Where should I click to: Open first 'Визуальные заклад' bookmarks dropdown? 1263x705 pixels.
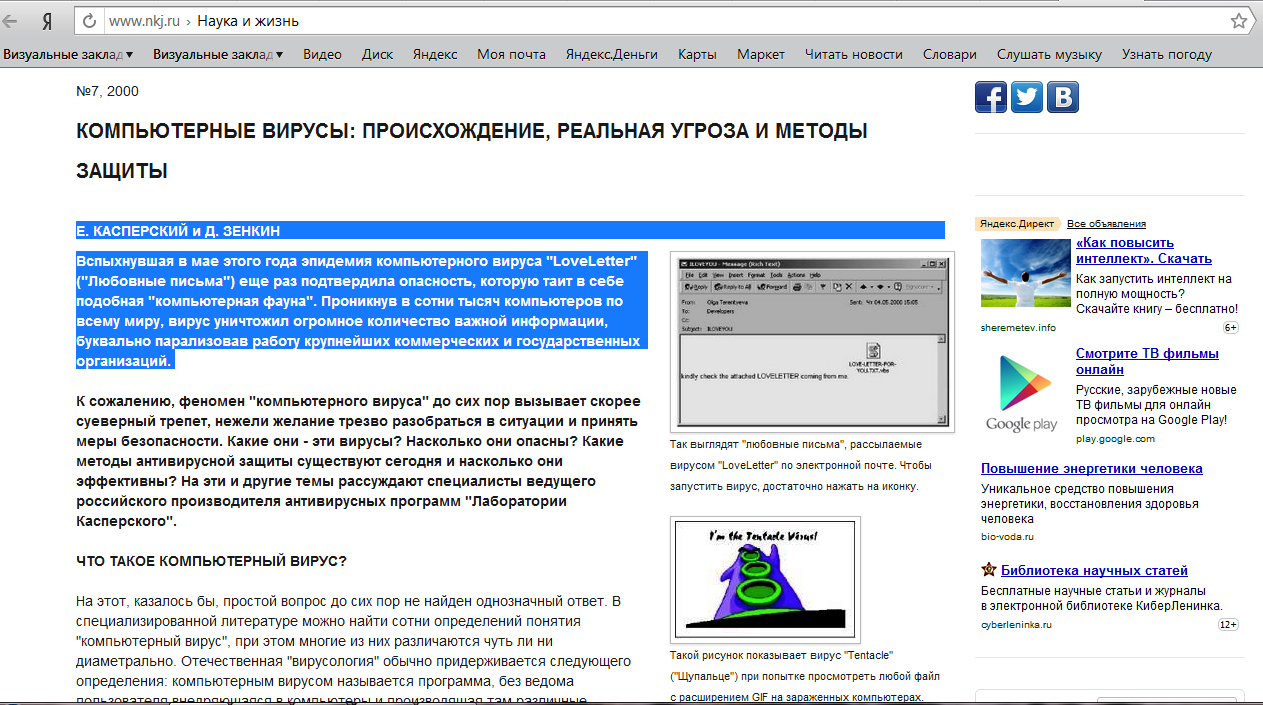click(68, 55)
